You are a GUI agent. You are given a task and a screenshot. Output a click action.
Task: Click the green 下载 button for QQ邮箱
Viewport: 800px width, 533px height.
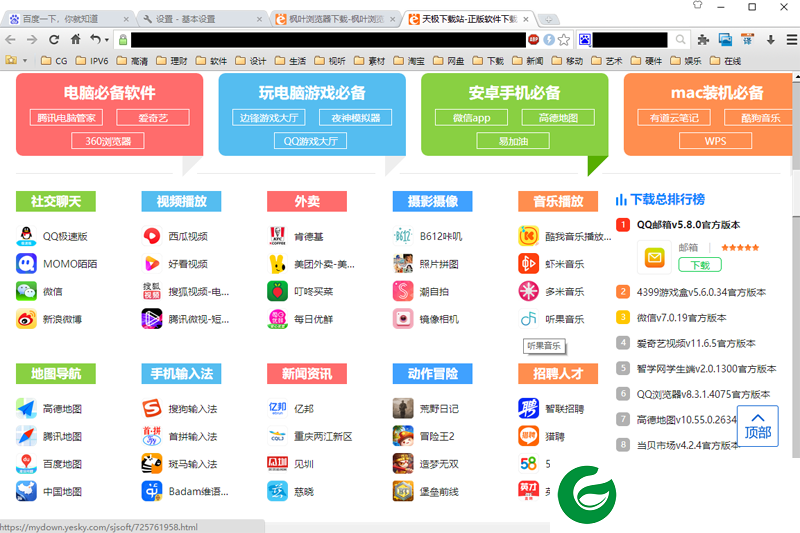pos(699,265)
